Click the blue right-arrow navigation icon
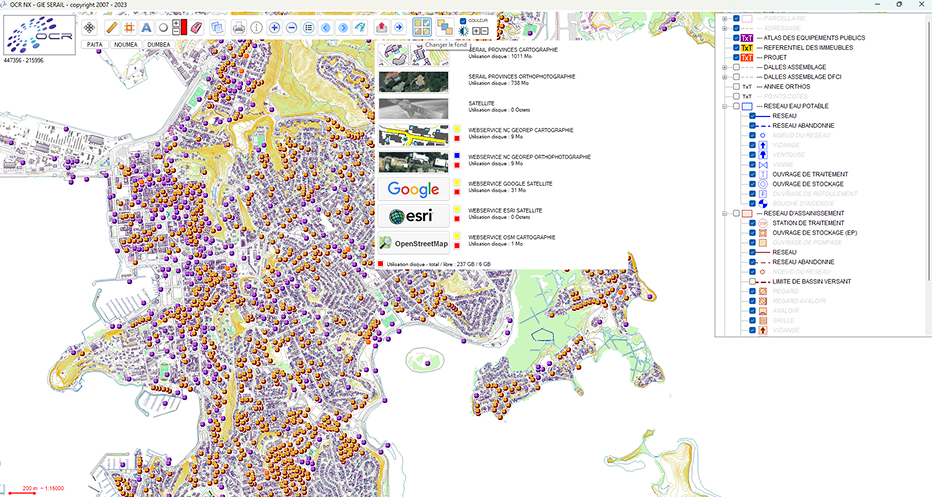This screenshot has height=497, width=932. coord(399,27)
